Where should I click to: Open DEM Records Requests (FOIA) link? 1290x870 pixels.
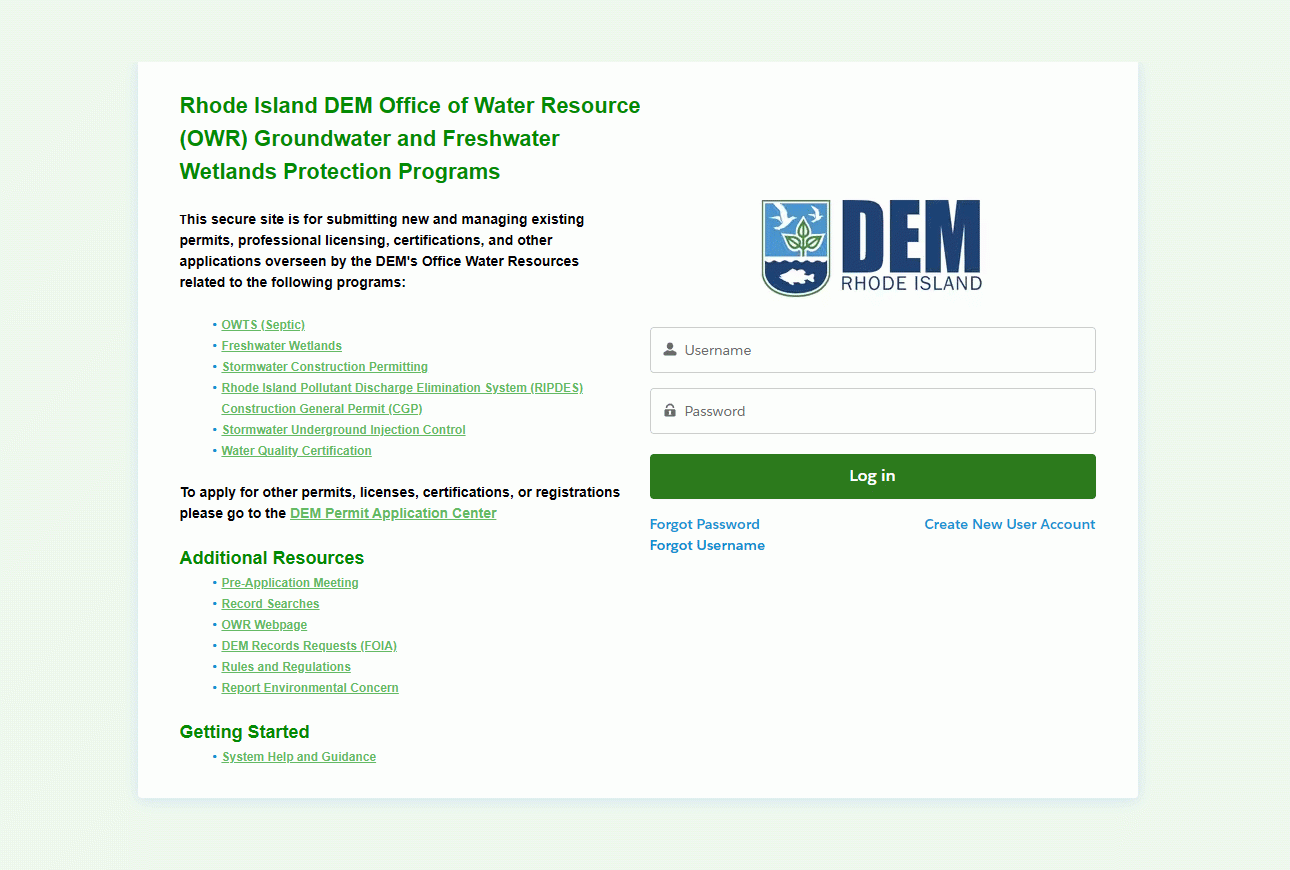(x=309, y=646)
